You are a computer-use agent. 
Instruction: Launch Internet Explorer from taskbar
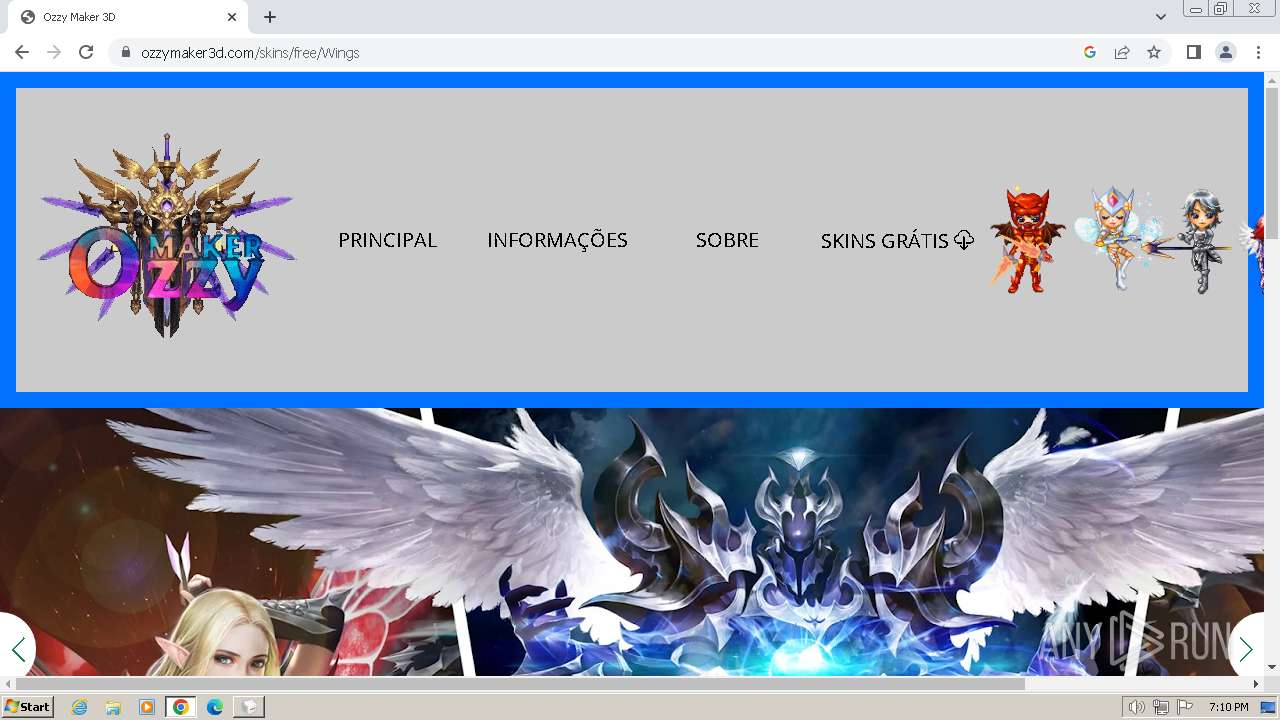[x=79, y=707]
